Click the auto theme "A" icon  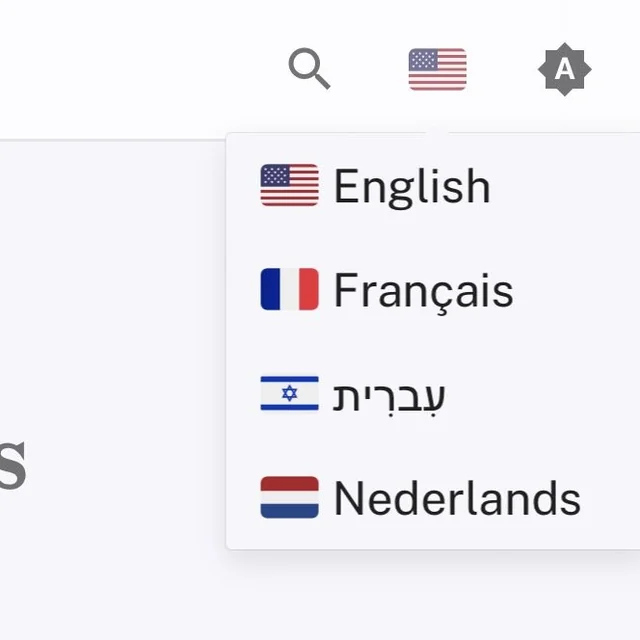coord(565,69)
